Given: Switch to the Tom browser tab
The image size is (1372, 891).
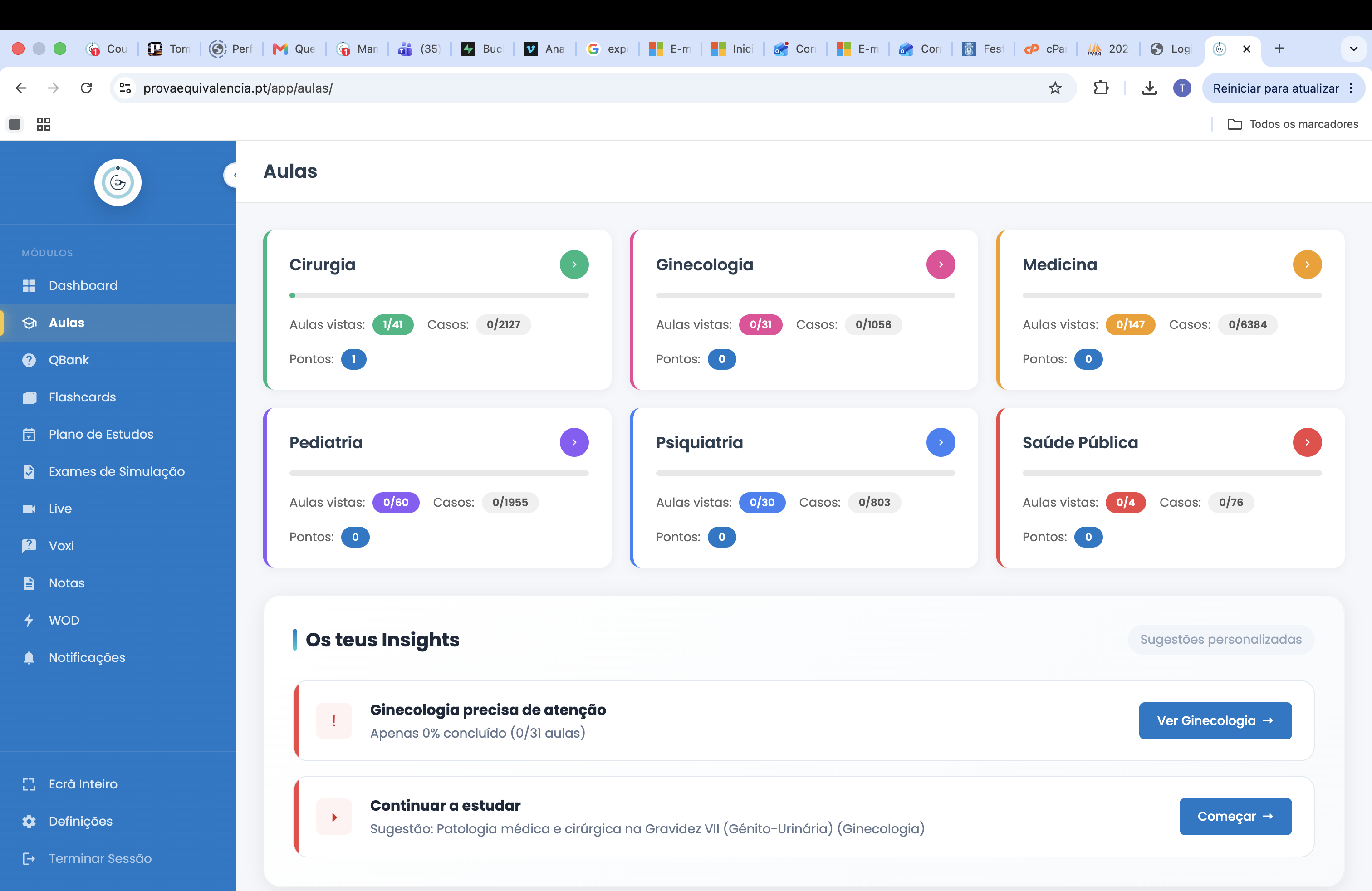Looking at the screenshot, I should pos(169,49).
